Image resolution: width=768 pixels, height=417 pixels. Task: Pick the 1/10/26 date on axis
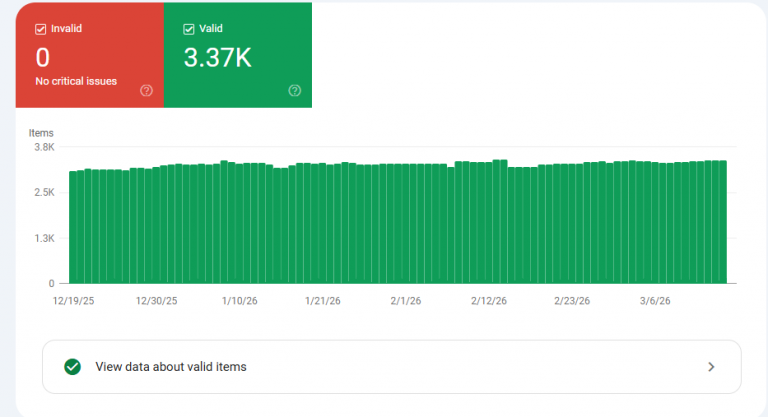[241, 300]
